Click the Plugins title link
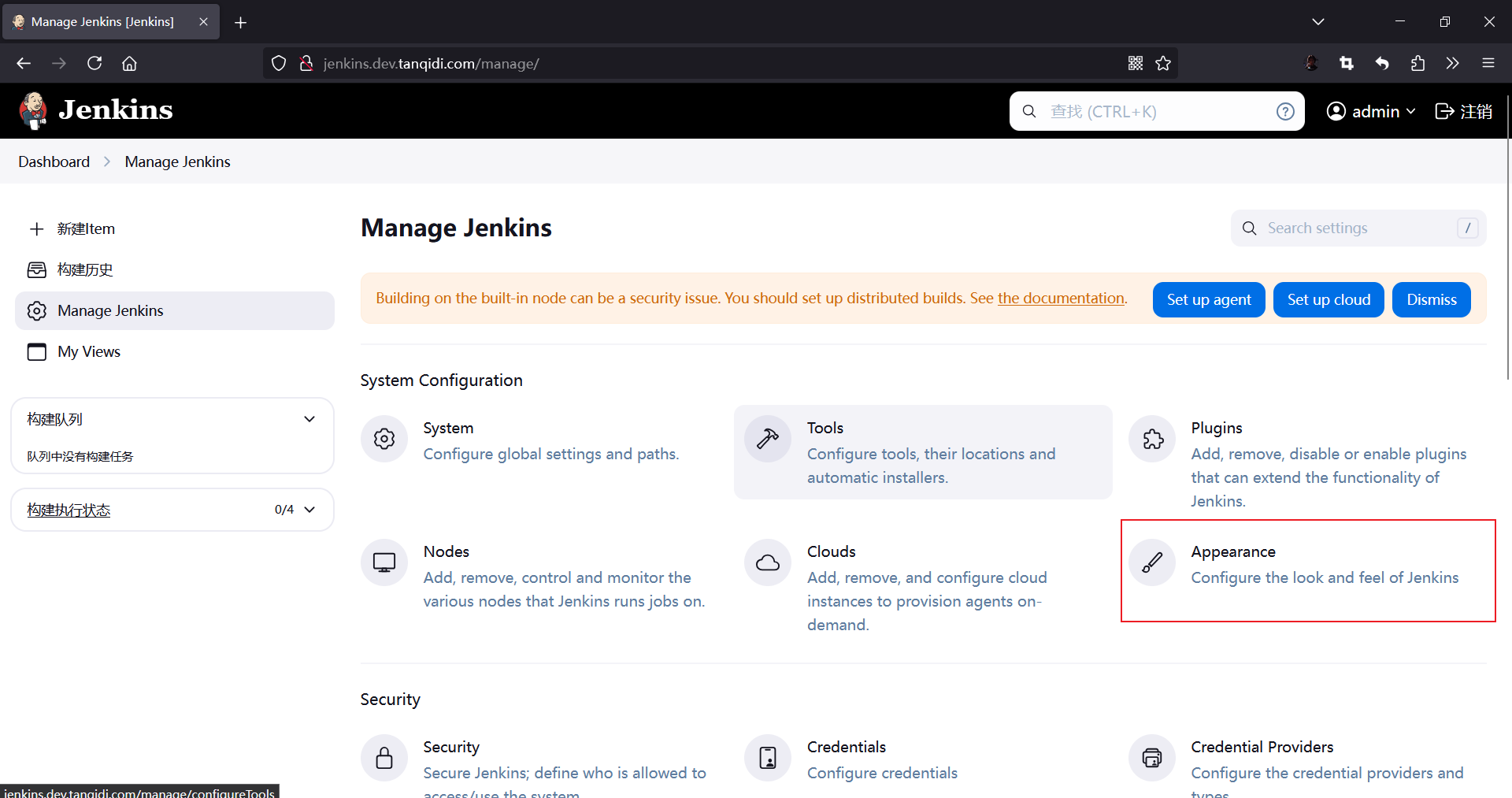1512x798 pixels. click(1217, 429)
